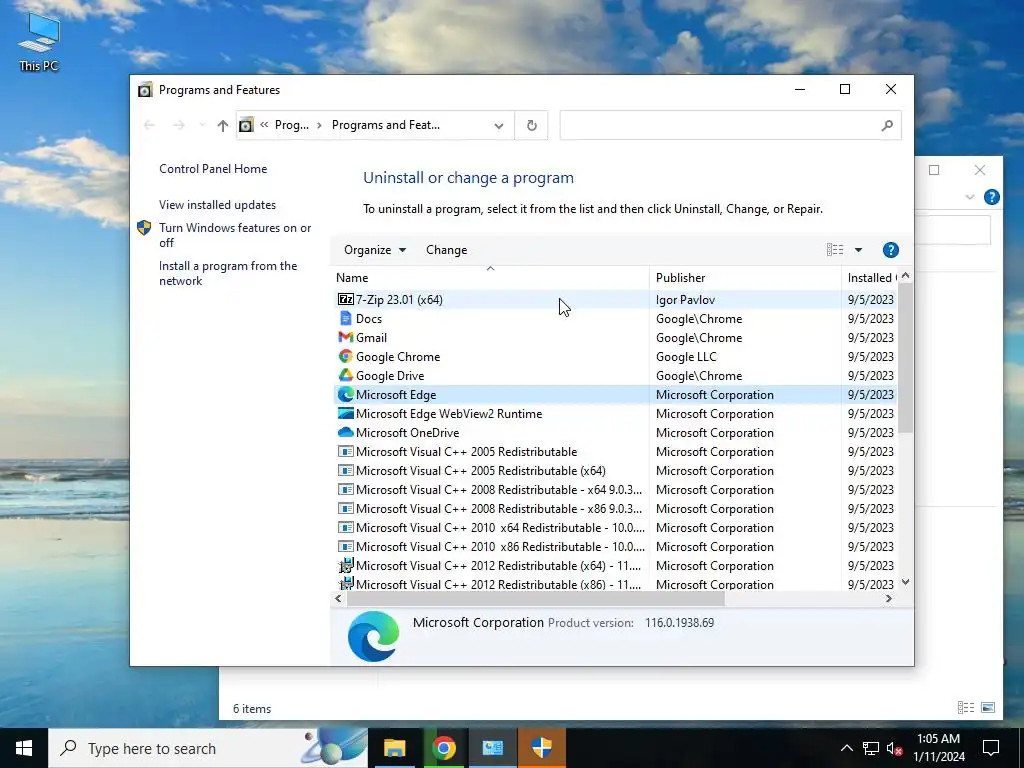1024x768 pixels.
Task: Click the Microsoft Edge icon in program list
Action: click(345, 394)
